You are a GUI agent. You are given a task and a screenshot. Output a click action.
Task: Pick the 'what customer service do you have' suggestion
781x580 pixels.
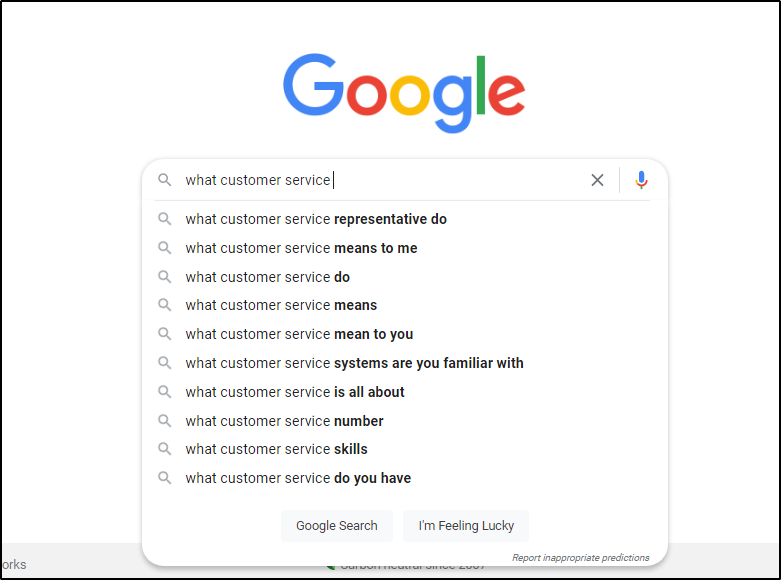298,478
